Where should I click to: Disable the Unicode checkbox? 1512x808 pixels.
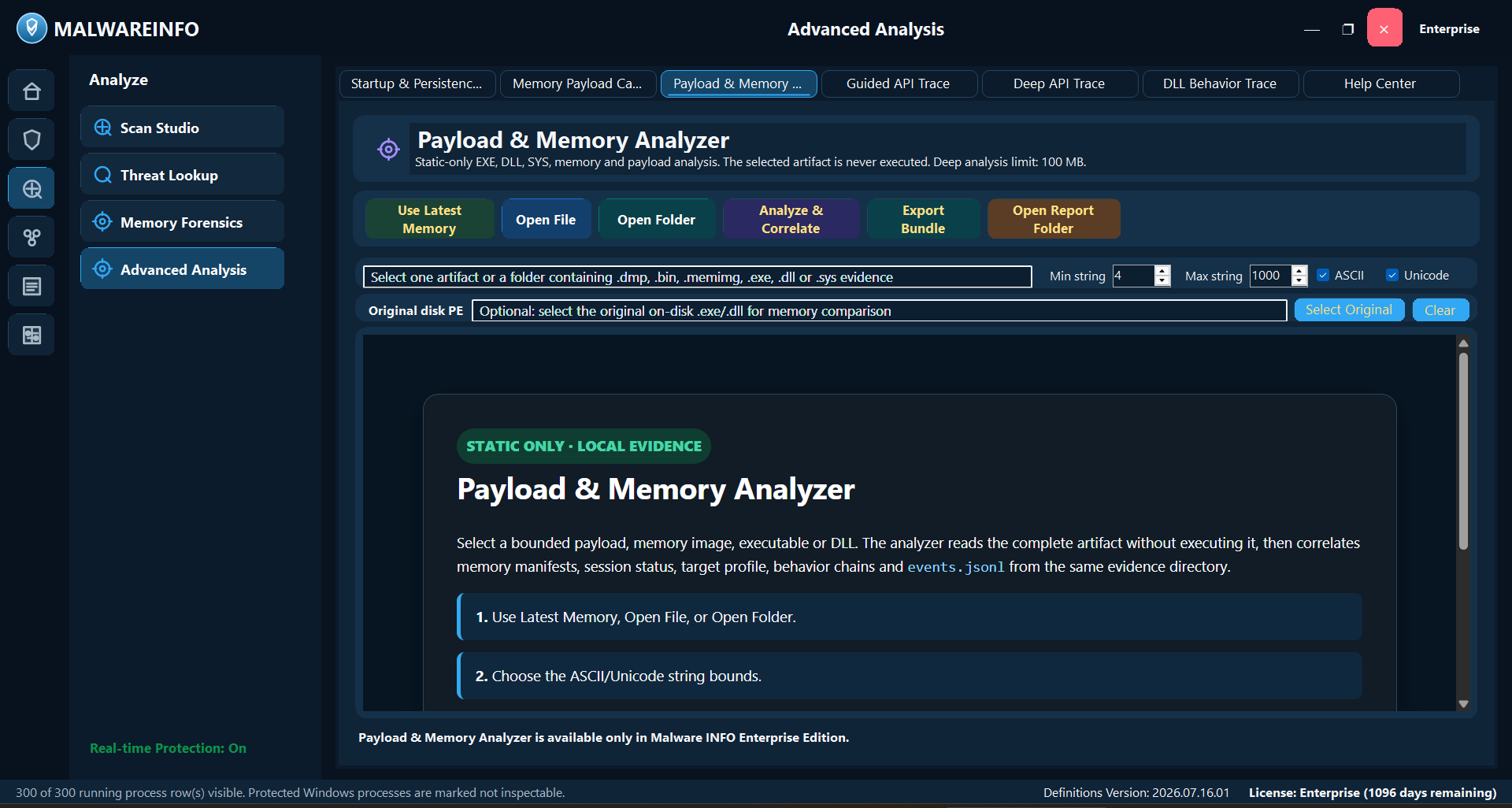click(1392, 276)
